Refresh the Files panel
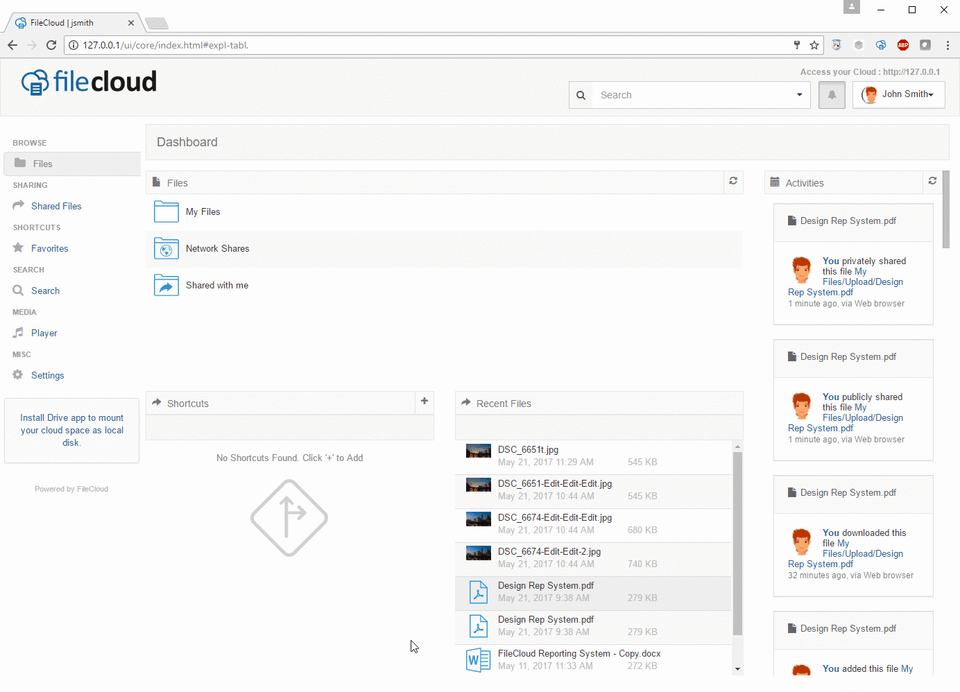 click(733, 182)
